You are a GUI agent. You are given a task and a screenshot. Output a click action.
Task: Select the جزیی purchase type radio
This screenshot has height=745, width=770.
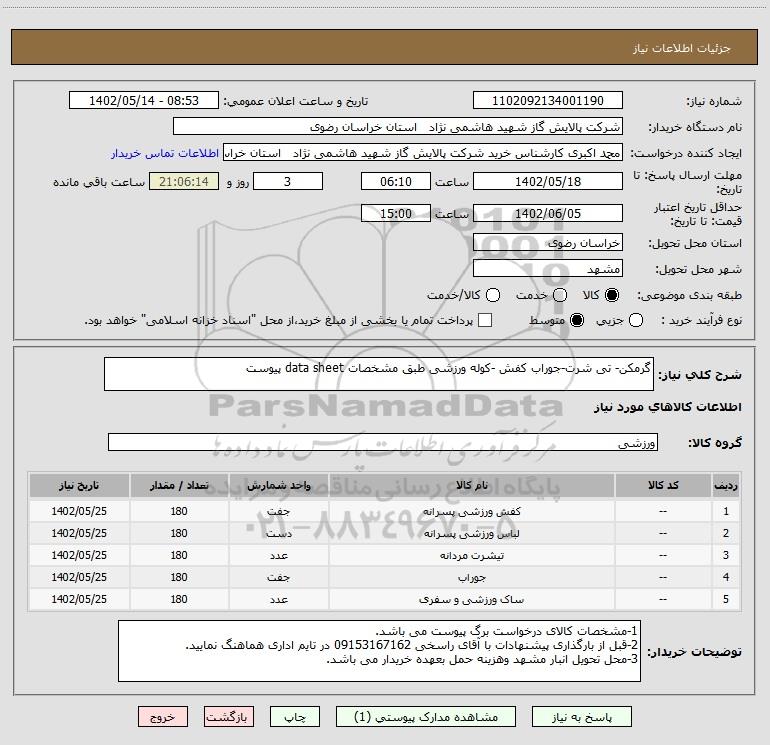point(639,321)
